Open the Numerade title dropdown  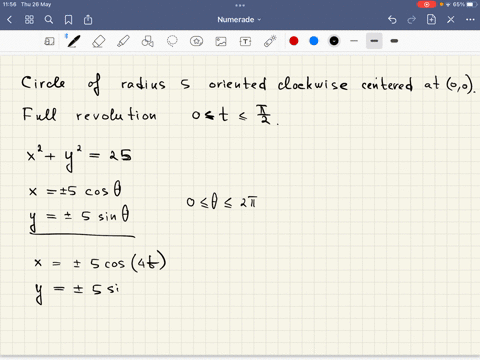[239, 20]
